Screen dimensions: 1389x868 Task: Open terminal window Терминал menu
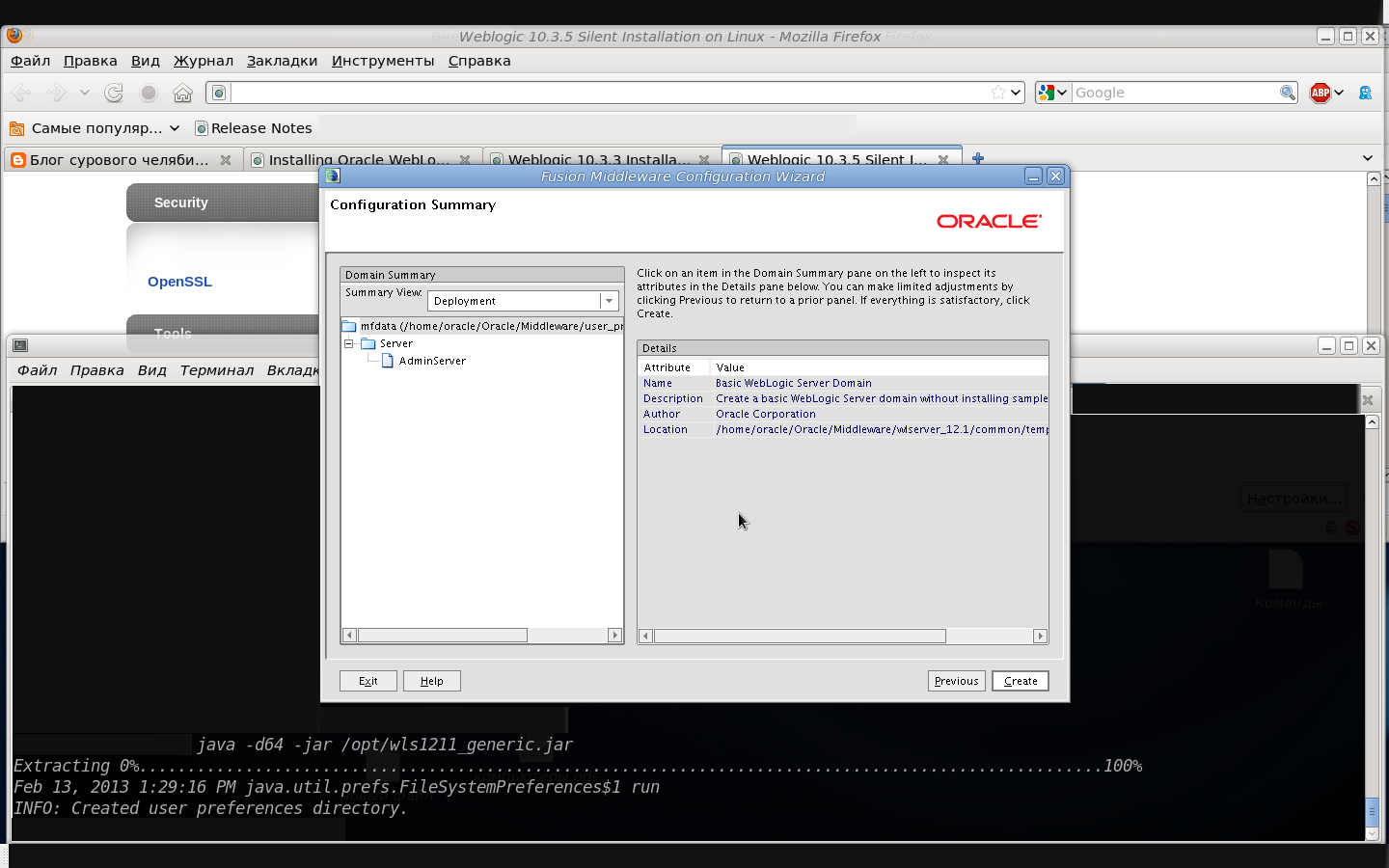(x=217, y=370)
